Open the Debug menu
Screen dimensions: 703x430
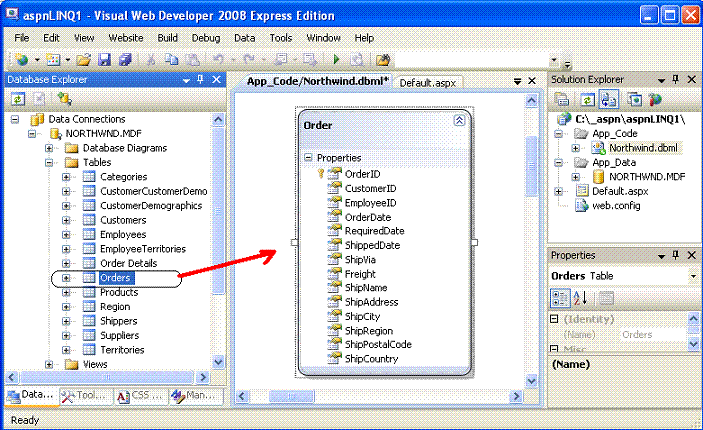click(x=206, y=38)
